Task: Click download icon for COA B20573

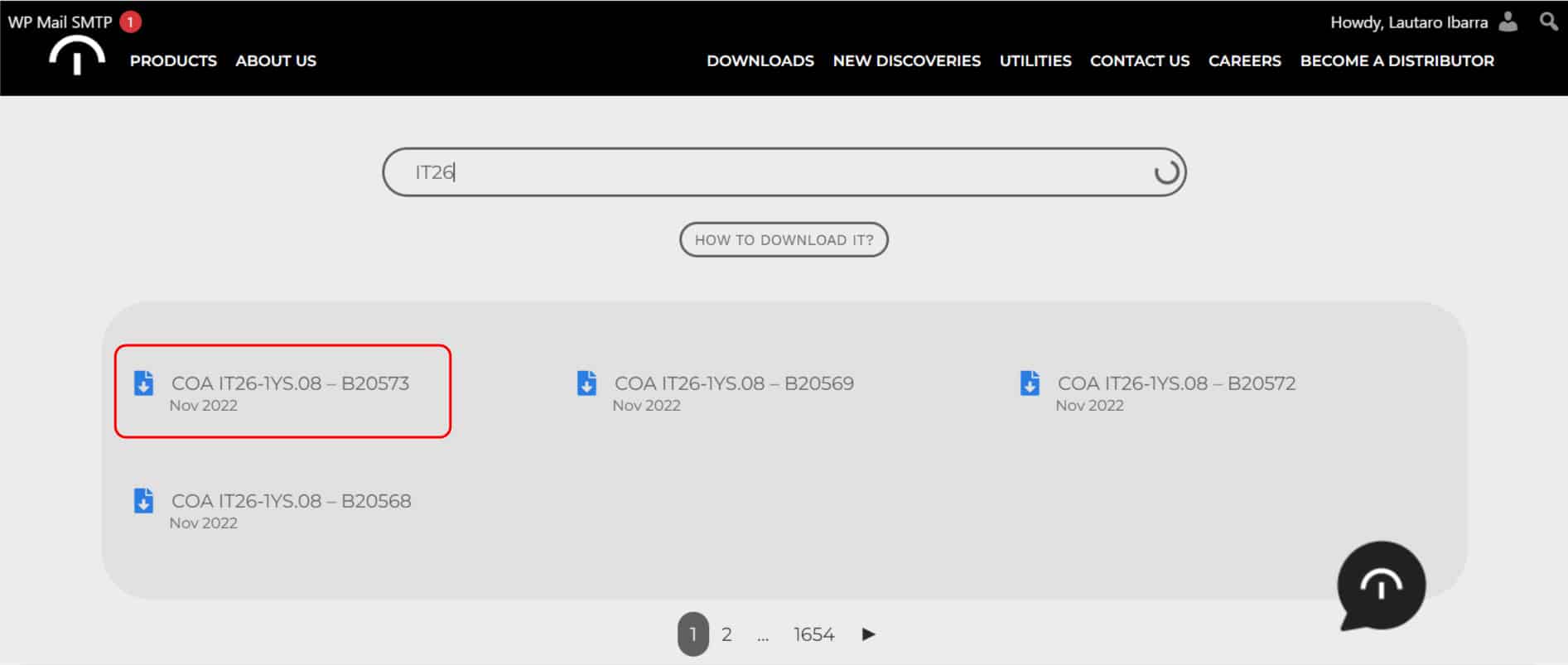Action: tap(143, 383)
